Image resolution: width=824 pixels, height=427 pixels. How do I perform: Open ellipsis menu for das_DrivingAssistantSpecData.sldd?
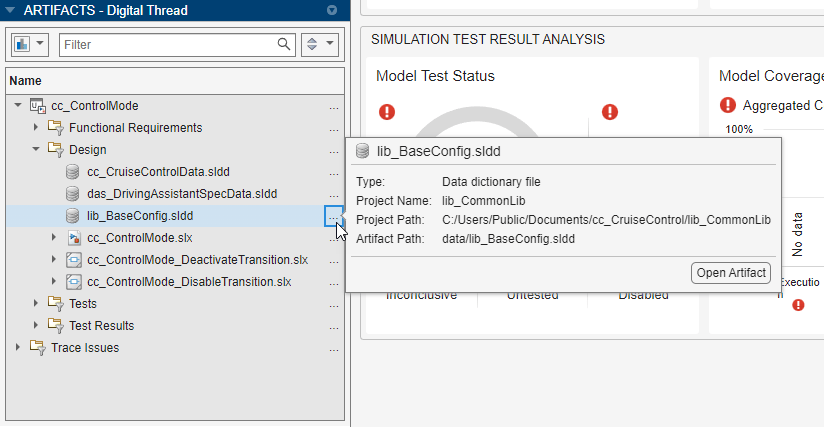click(x=334, y=195)
